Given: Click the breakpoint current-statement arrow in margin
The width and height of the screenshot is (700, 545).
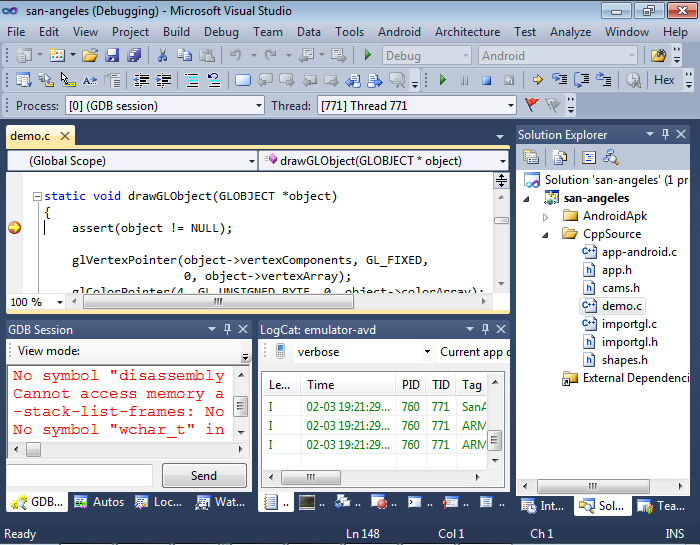Looking at the screenshot, I should point(14,228).
